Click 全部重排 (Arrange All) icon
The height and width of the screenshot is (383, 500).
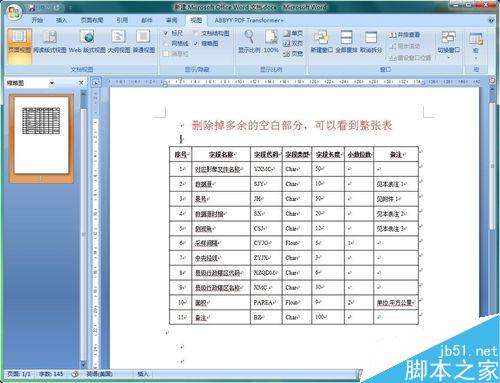pos(346,42)
